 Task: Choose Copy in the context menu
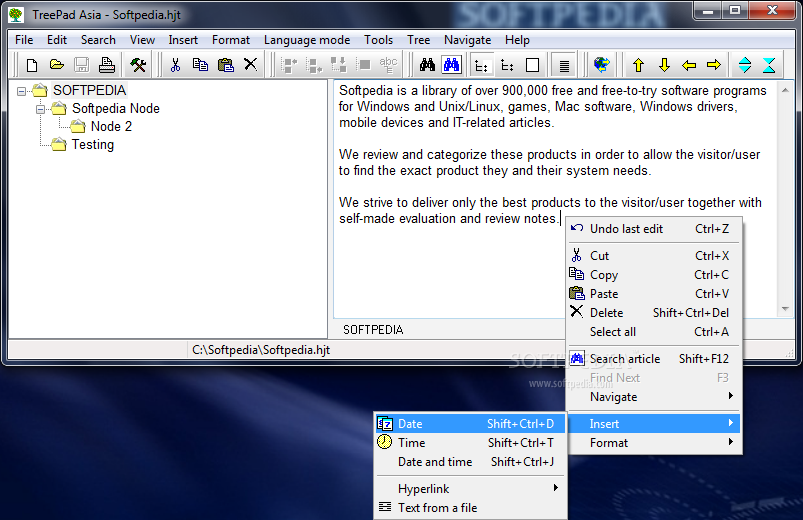654,275
